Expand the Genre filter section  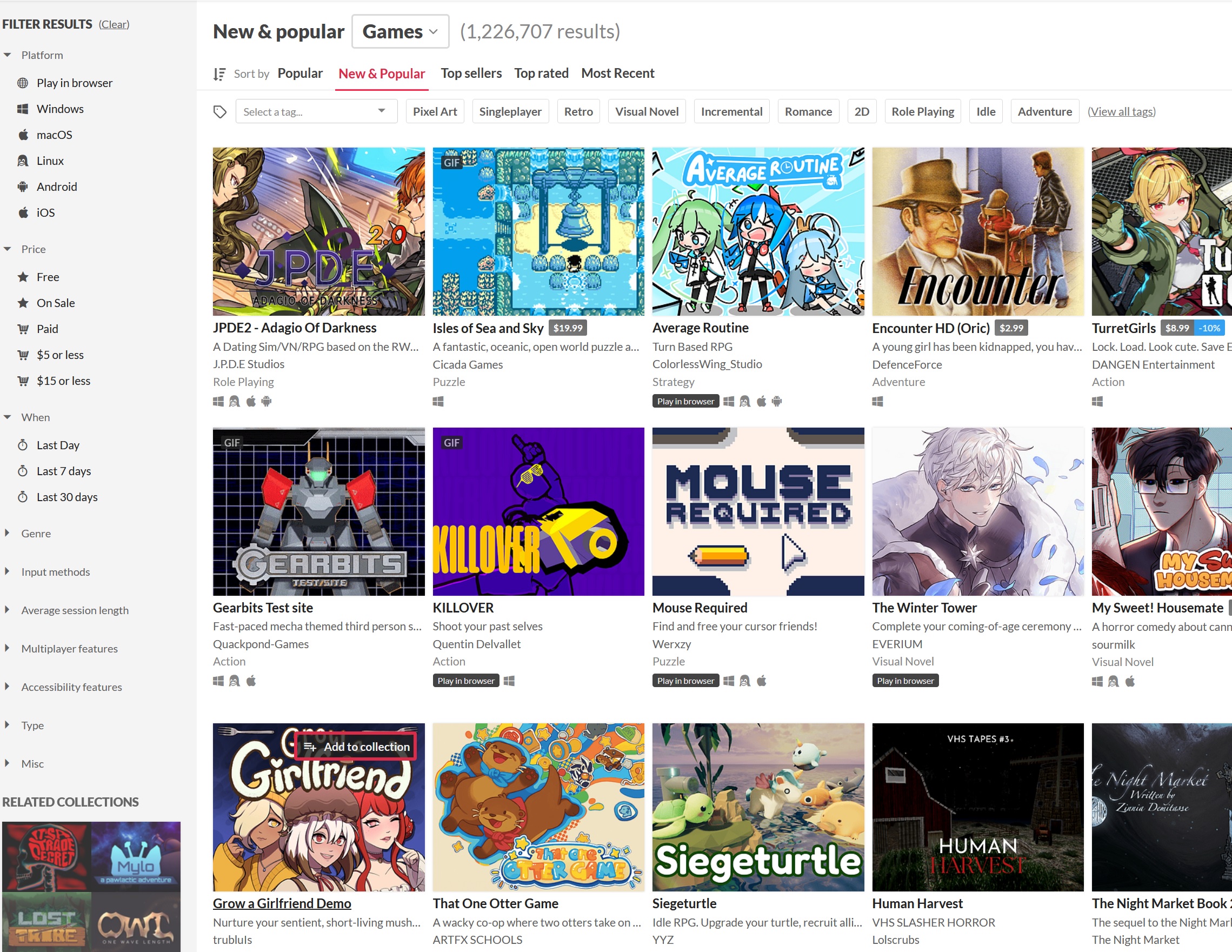(x=35, y=534)
